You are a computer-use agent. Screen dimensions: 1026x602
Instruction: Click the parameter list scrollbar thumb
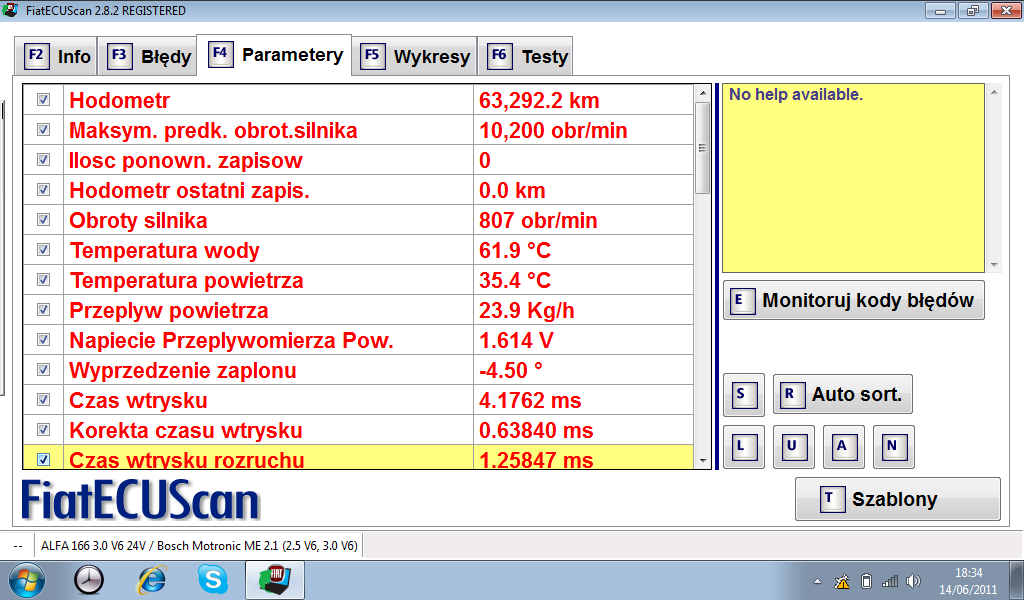(703, 148)
